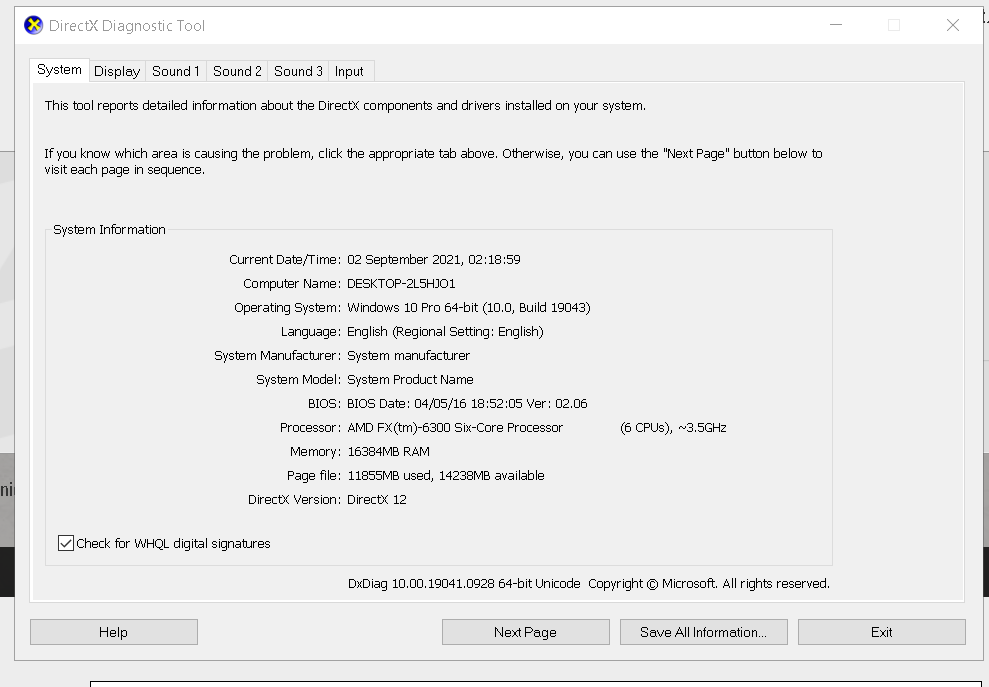Click the Next Page button
Image resolution: width=989 pixels, height=687 pixels.
click(525, 632)
